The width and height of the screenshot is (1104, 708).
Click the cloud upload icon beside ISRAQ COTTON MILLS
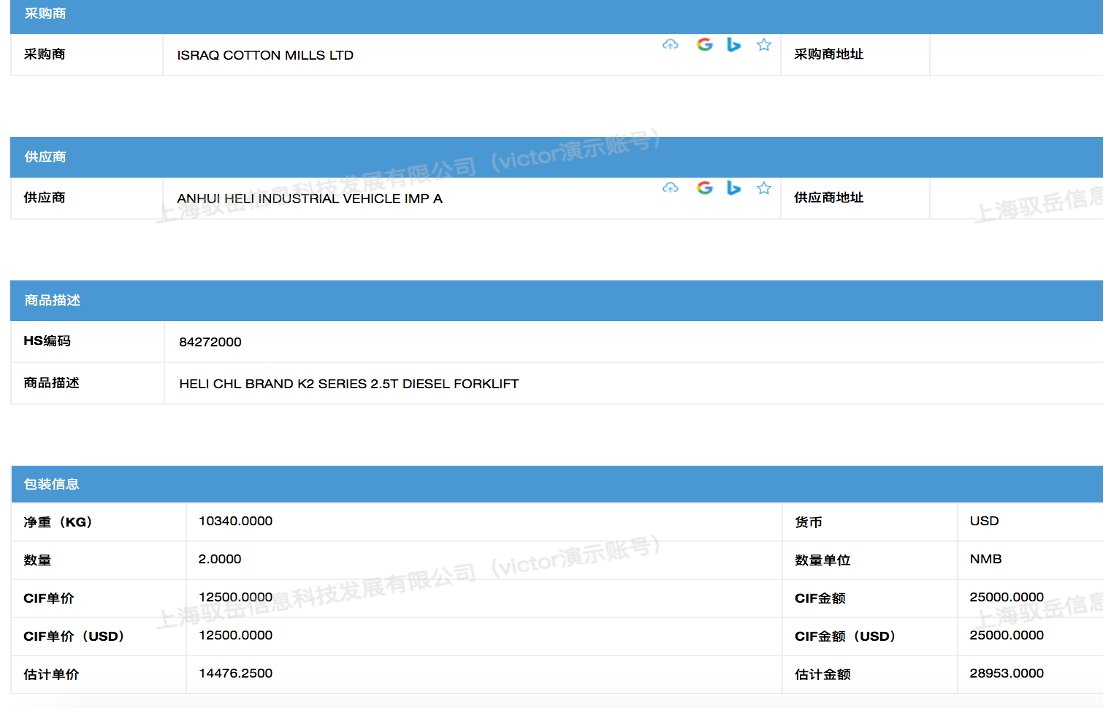tap(670, 45)
